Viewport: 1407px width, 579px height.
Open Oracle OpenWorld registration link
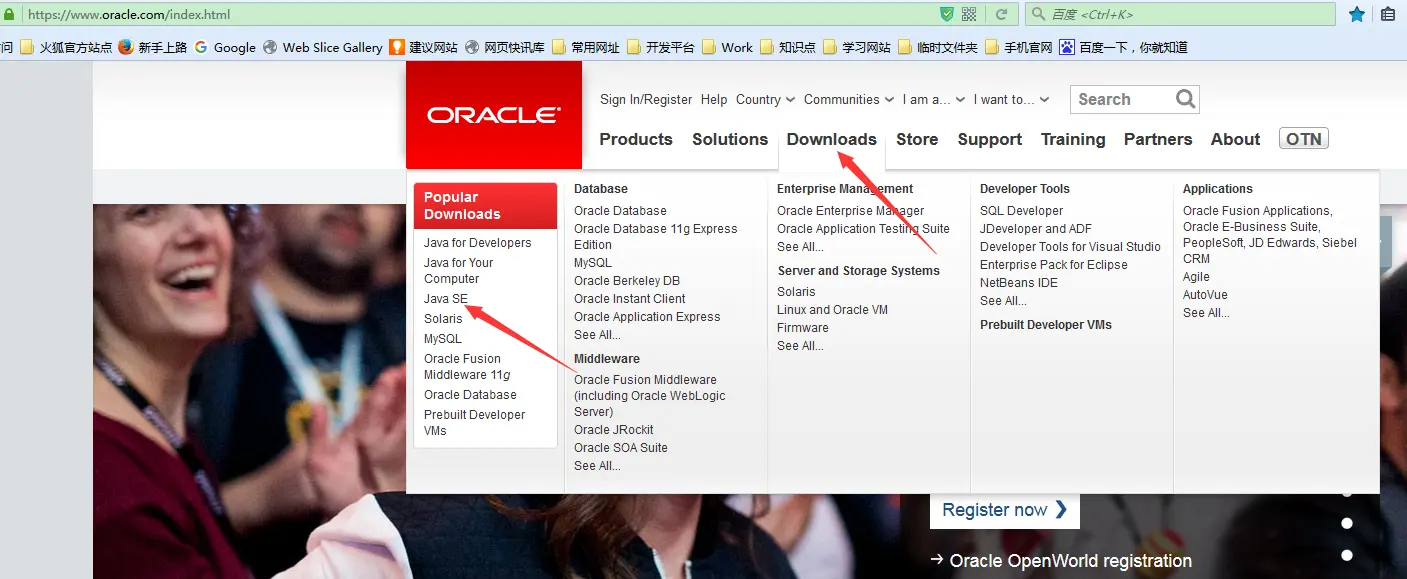1061,561
